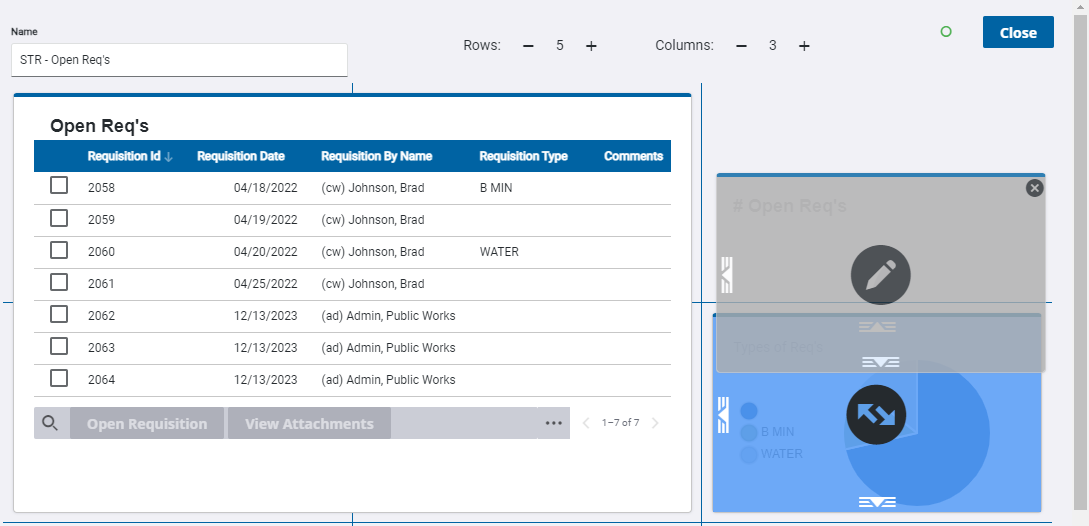Click left resize handle on Types of Req's widget
Screen dimensions: 1089x526
click(723, 415)
